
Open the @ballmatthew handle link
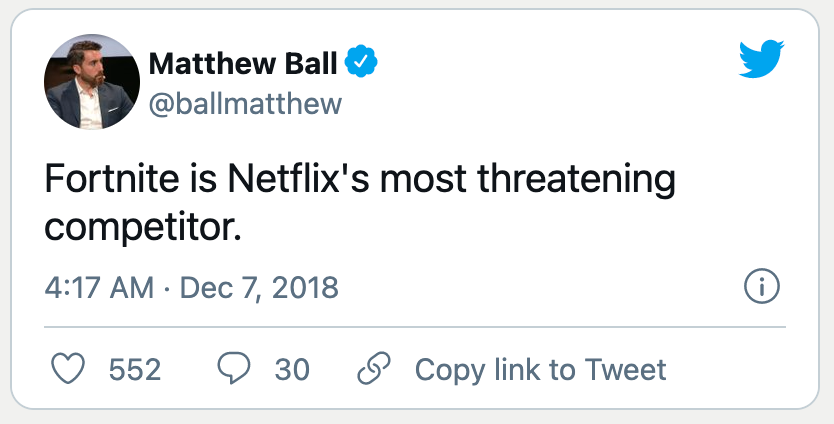tap(244, 103)
